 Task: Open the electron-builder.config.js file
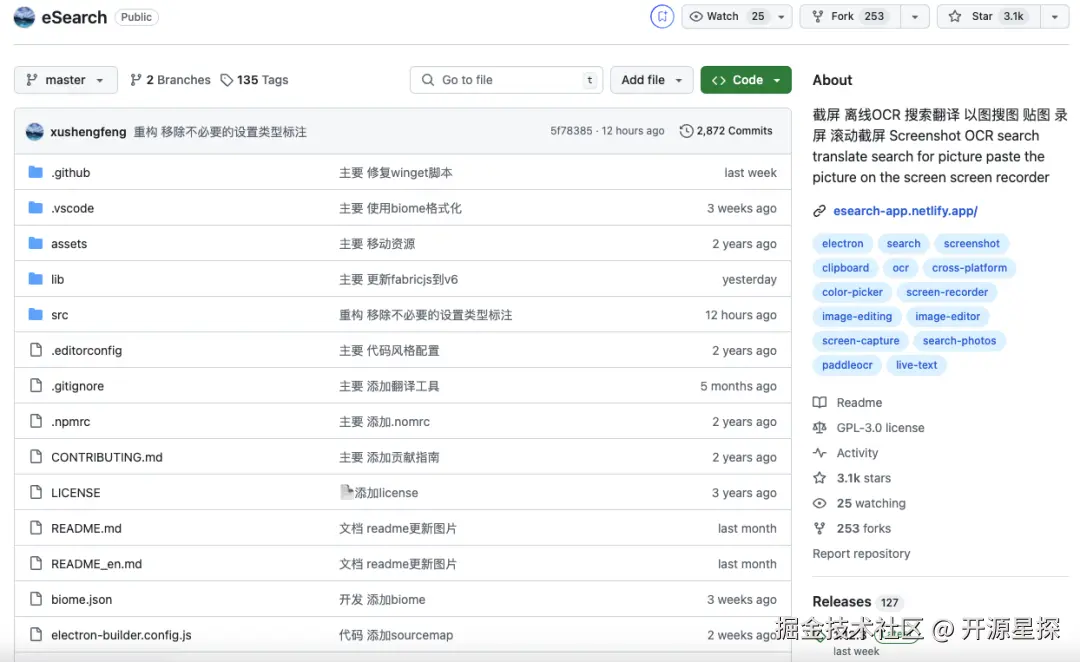[x=121, y=634]
